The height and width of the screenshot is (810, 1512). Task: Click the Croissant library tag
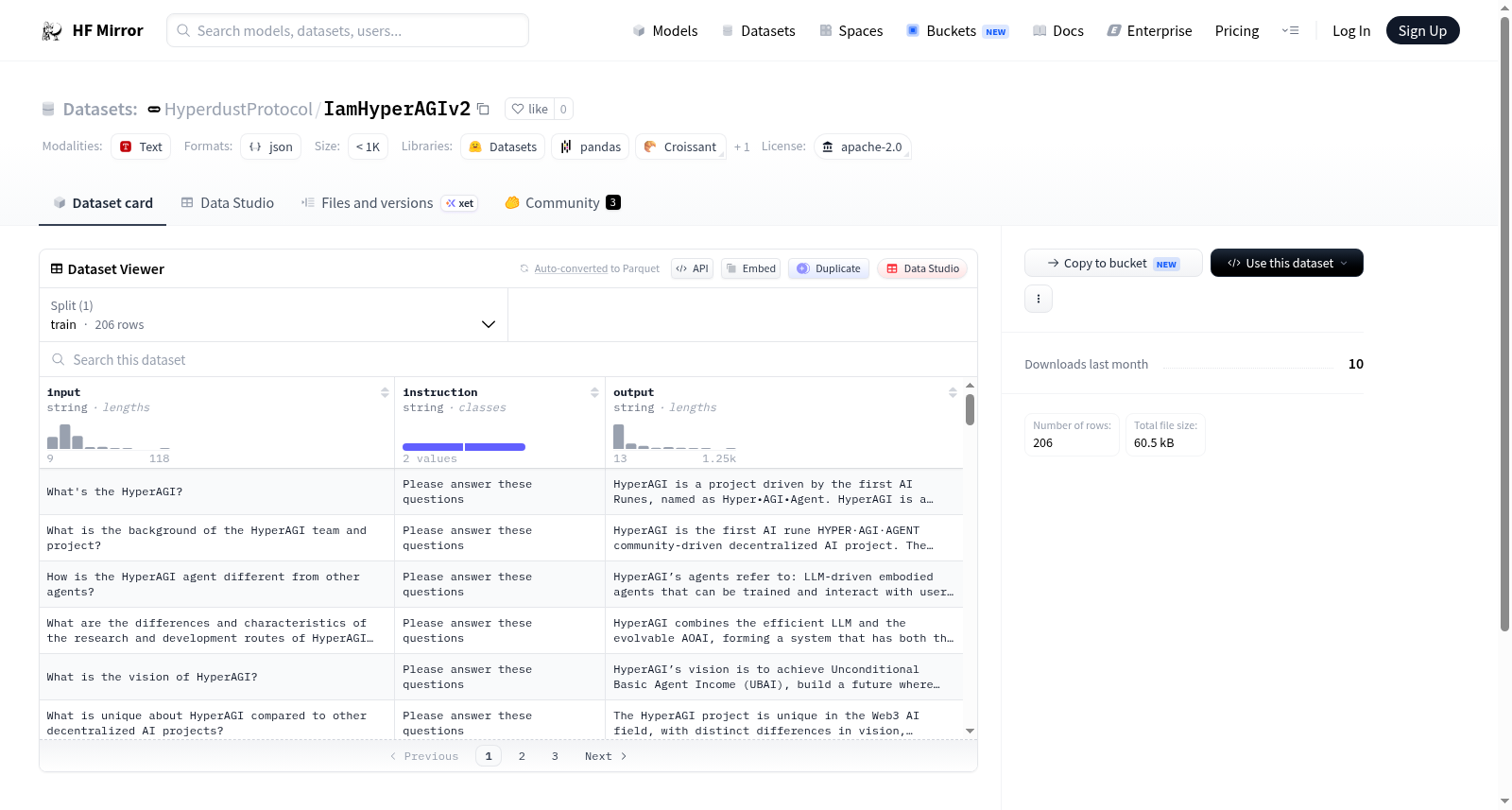[680, 146]
